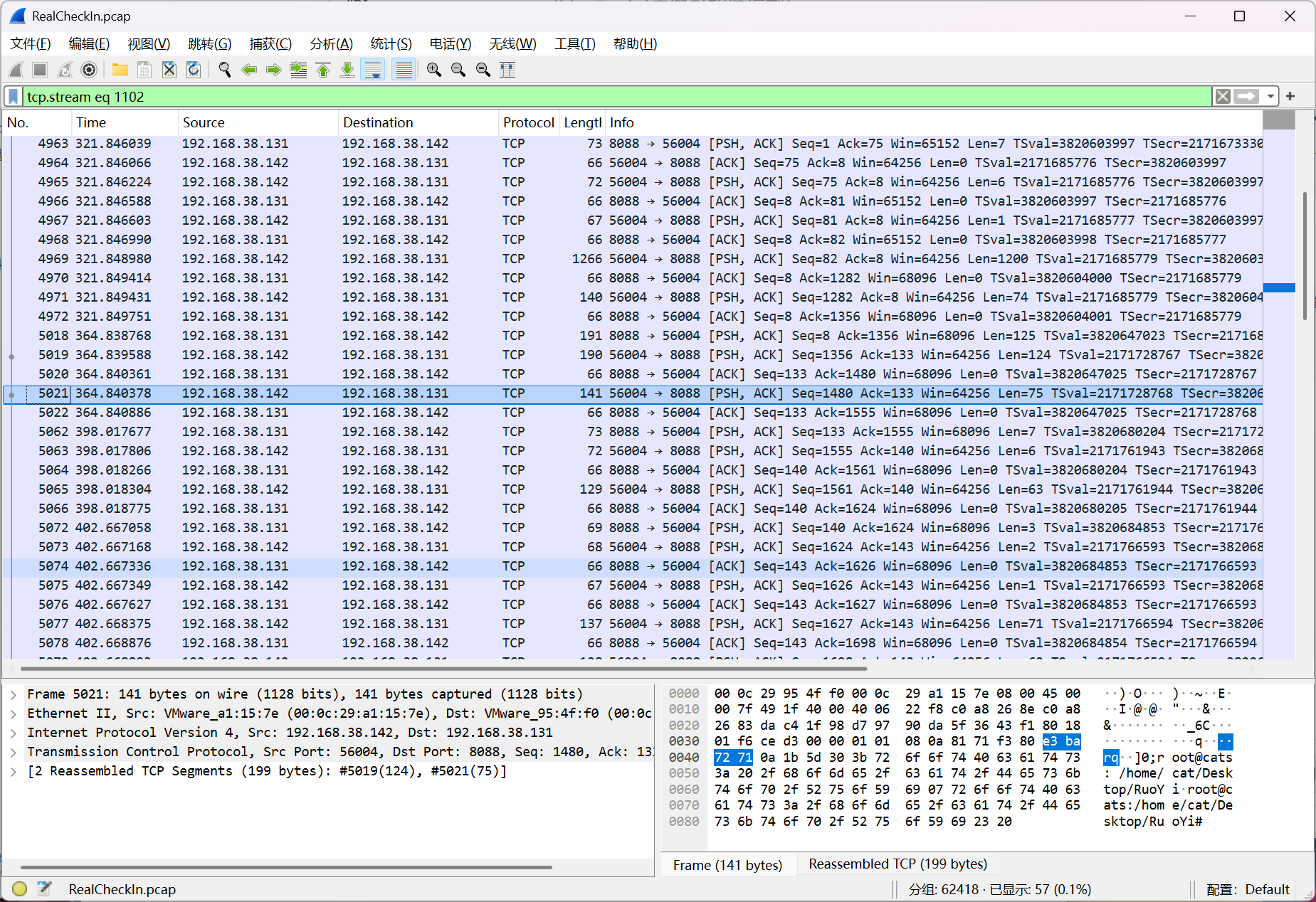This screenshot has height=902, width=1316.
Task: Click the zoom in magnifier icon
Action: click(434, 70)
